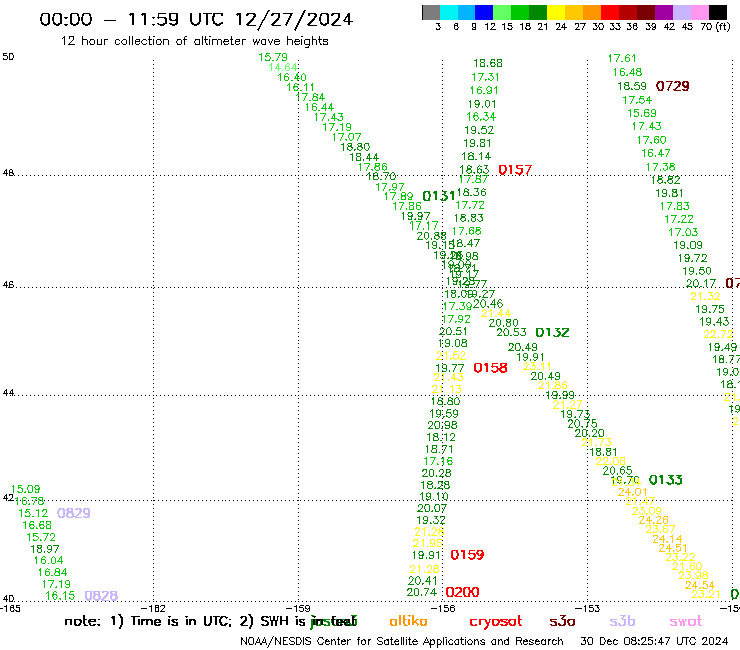Select the timestamp '30 Dec 08:25:47 UTC 2024'

(654, 642)
